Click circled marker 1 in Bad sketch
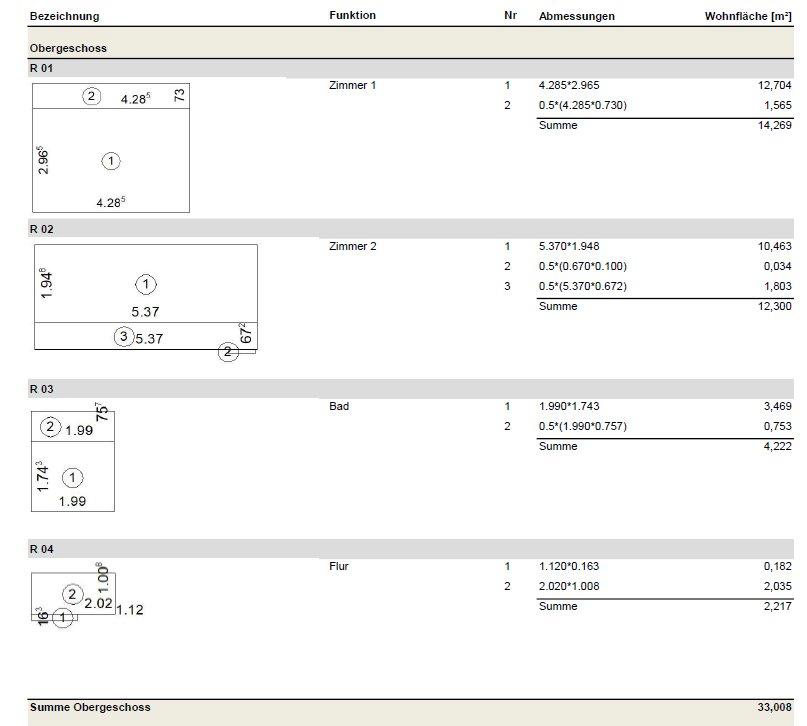Image resolution: width=807 pixels, height=726 pixels. point(73,478)
